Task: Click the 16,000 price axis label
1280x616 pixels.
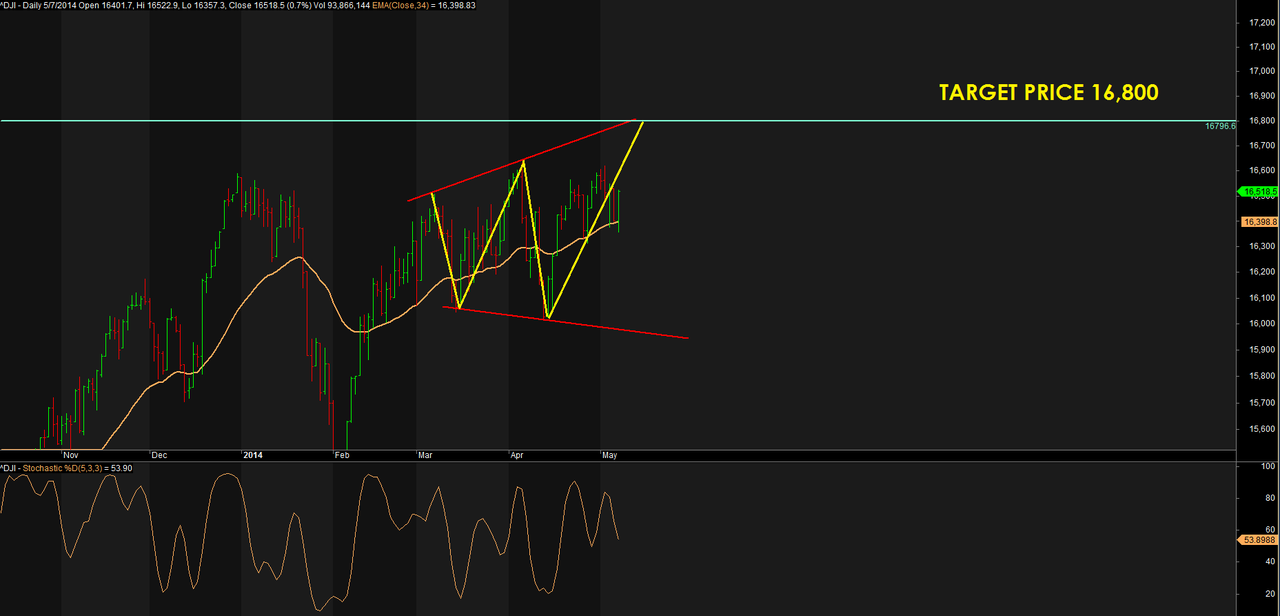Action: click(x=1262, y=323)
